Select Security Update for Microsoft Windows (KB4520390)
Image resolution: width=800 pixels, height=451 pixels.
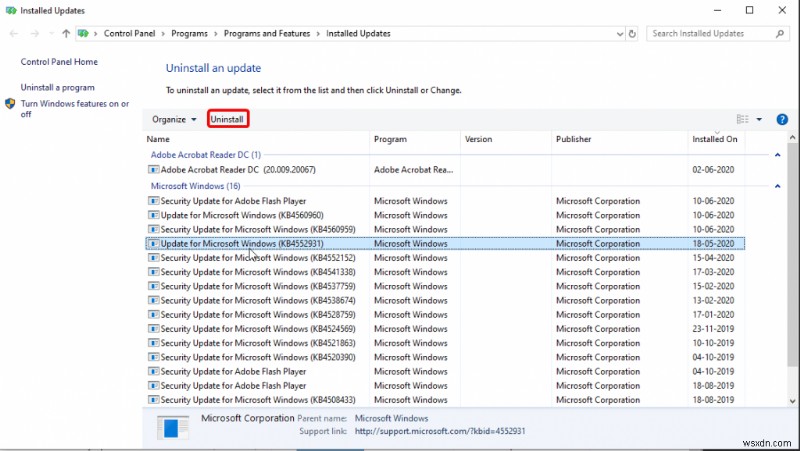[445, 358]
